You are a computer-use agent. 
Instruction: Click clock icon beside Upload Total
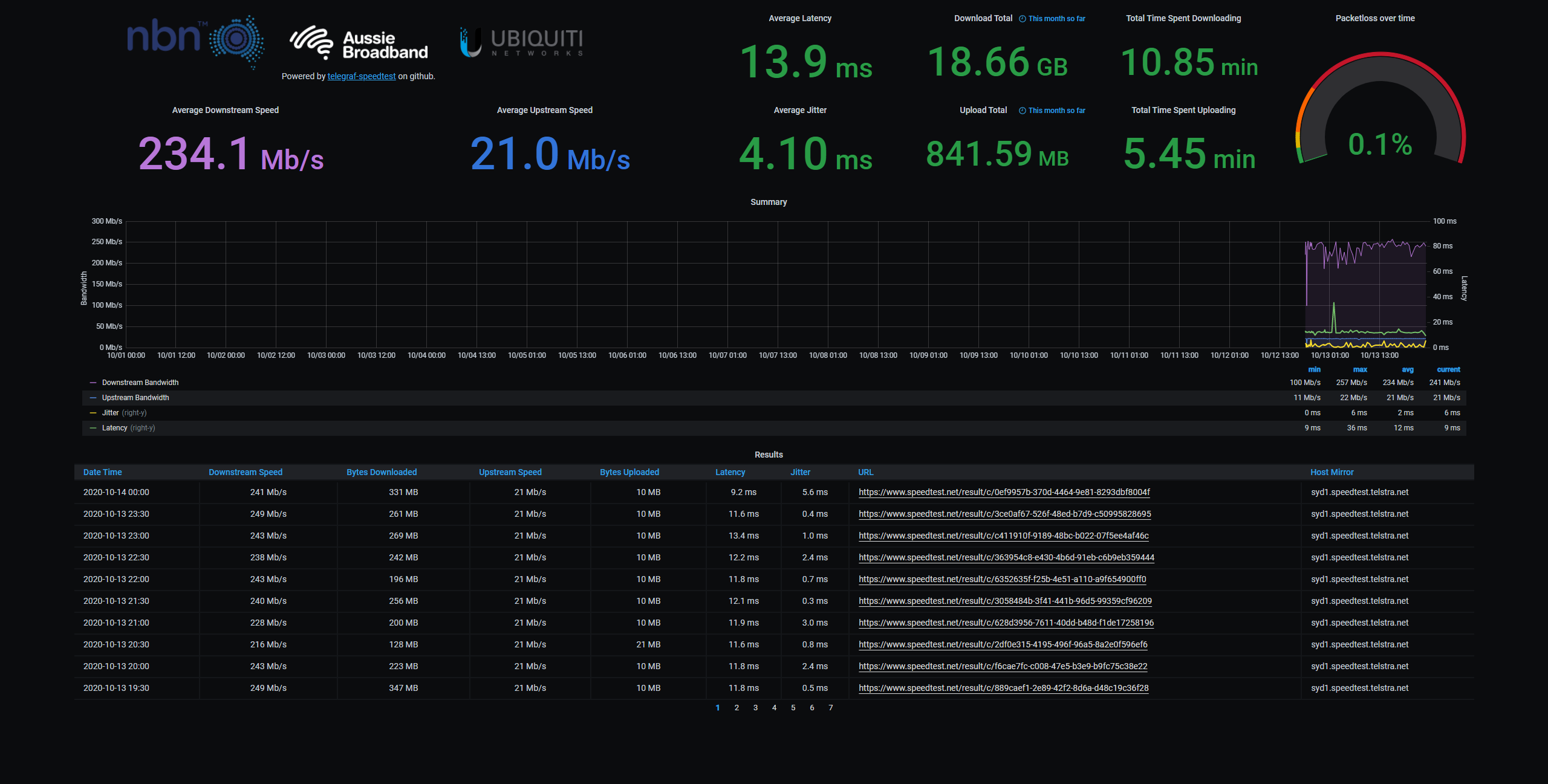pyautogui.click(x=1023, y=111)
